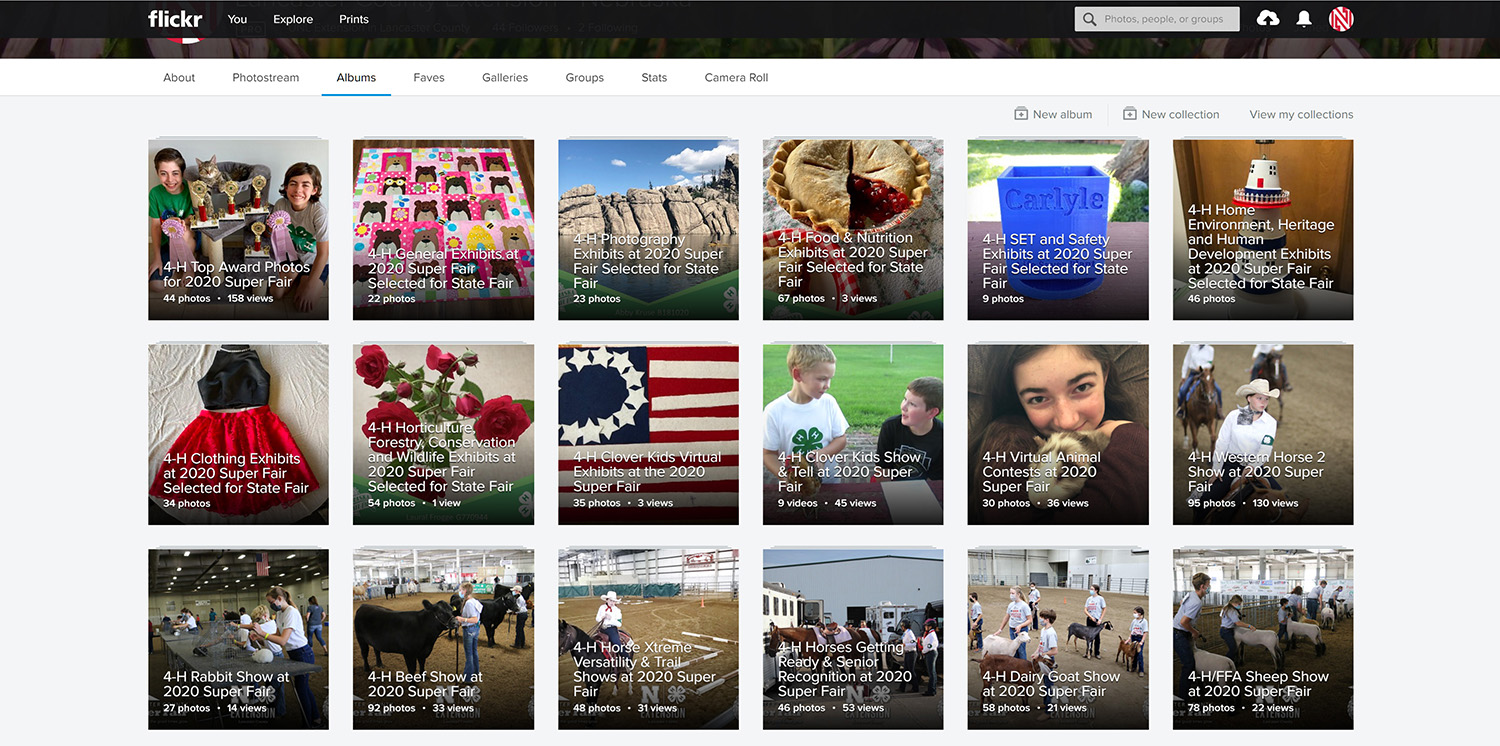
Task: Open 4-H Clover Kids Virtual Exhibits album
Action: tap(648, 434)
